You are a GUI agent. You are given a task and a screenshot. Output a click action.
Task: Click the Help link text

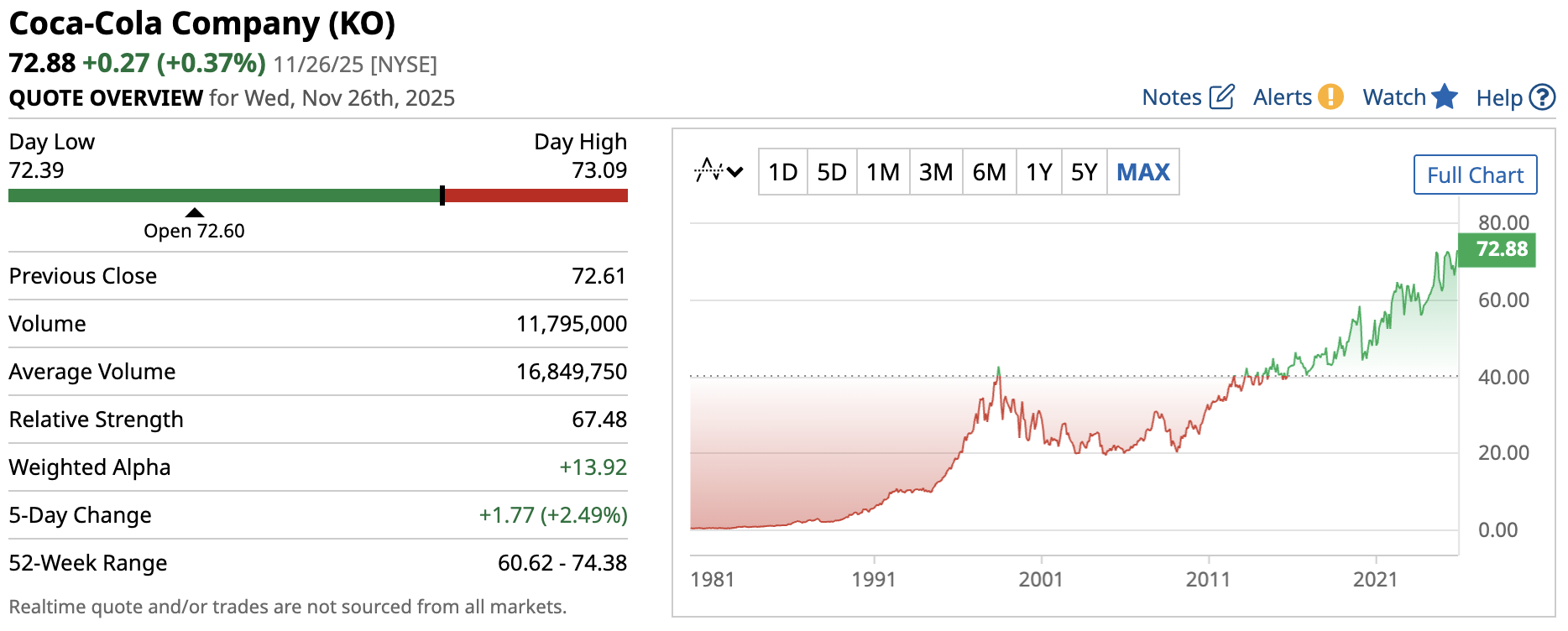(x=1499, y=99)
